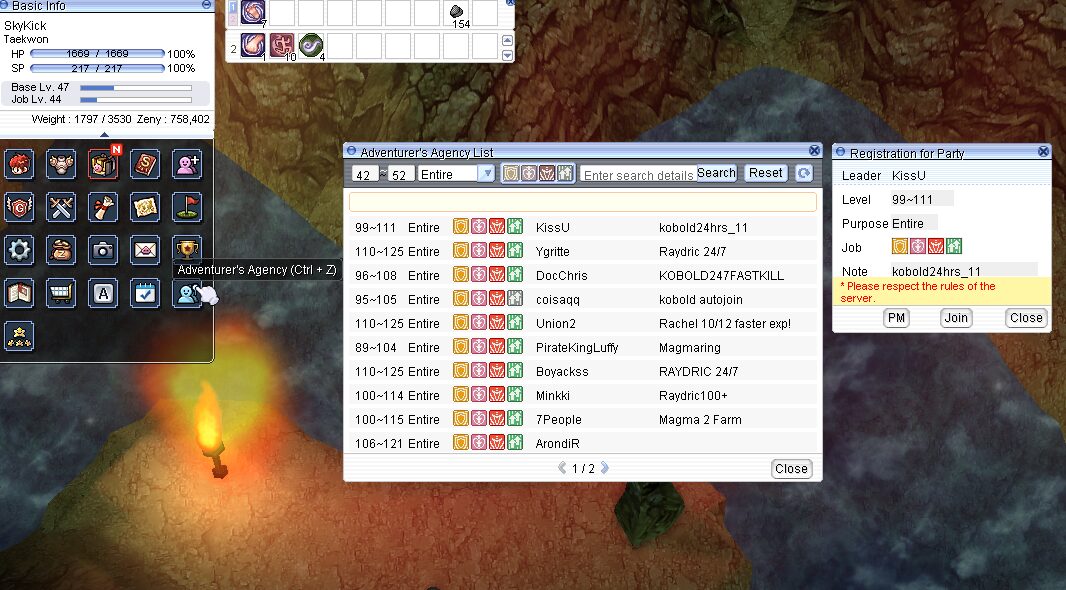Screen dimensions: 1066x590
Task: Click the camera screenshot icon
Action: [103, 249]
